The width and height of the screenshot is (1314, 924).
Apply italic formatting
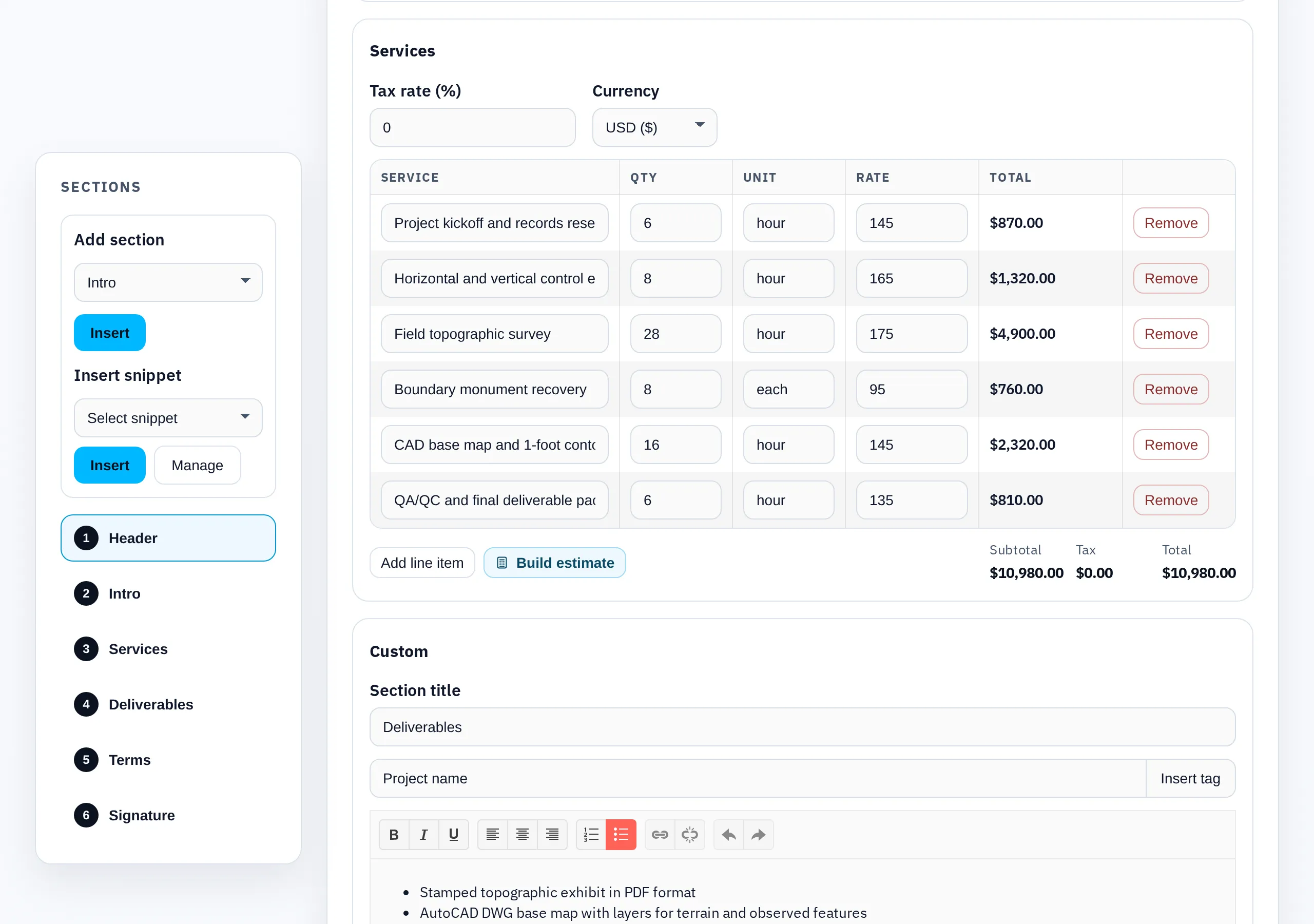(x=423, y=835)
